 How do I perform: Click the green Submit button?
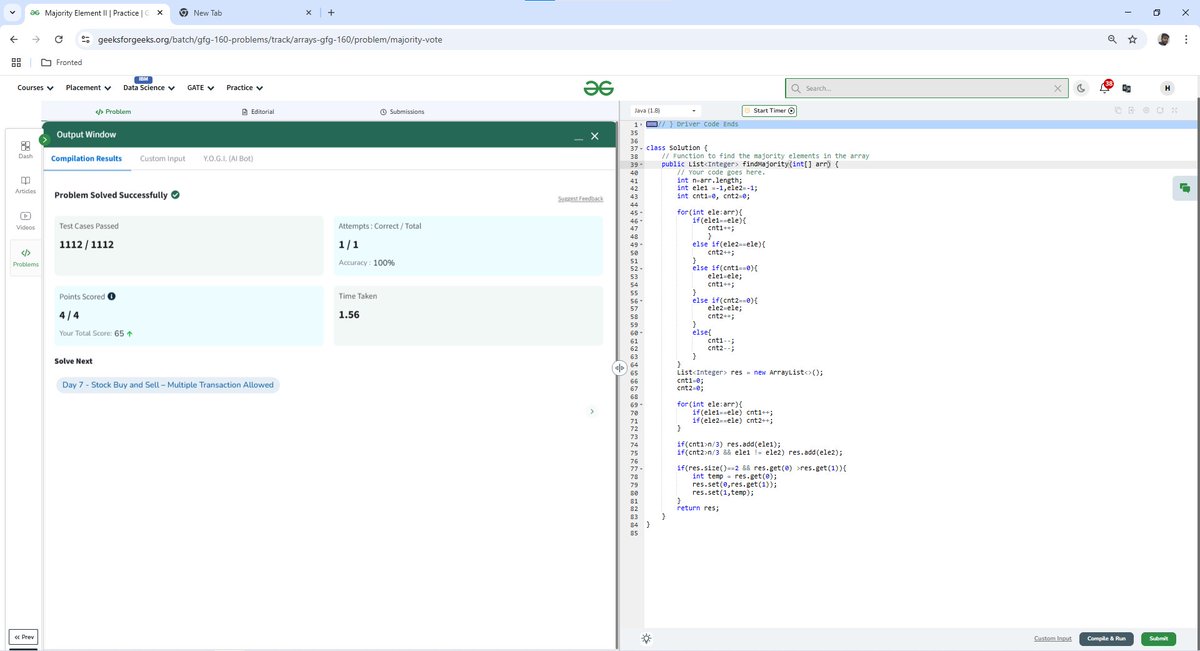(x=1158, y=638)
